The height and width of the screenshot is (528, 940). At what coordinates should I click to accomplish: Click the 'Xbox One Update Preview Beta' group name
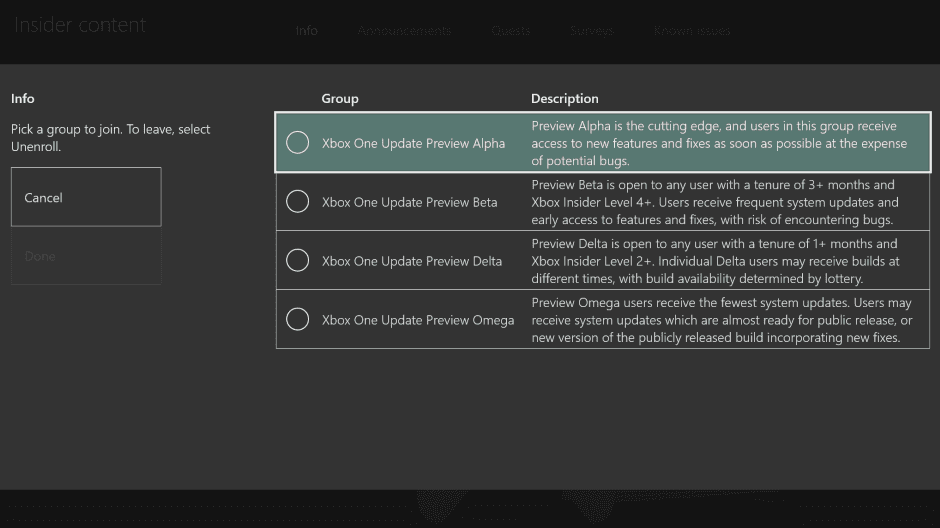(x=409, y=202)
